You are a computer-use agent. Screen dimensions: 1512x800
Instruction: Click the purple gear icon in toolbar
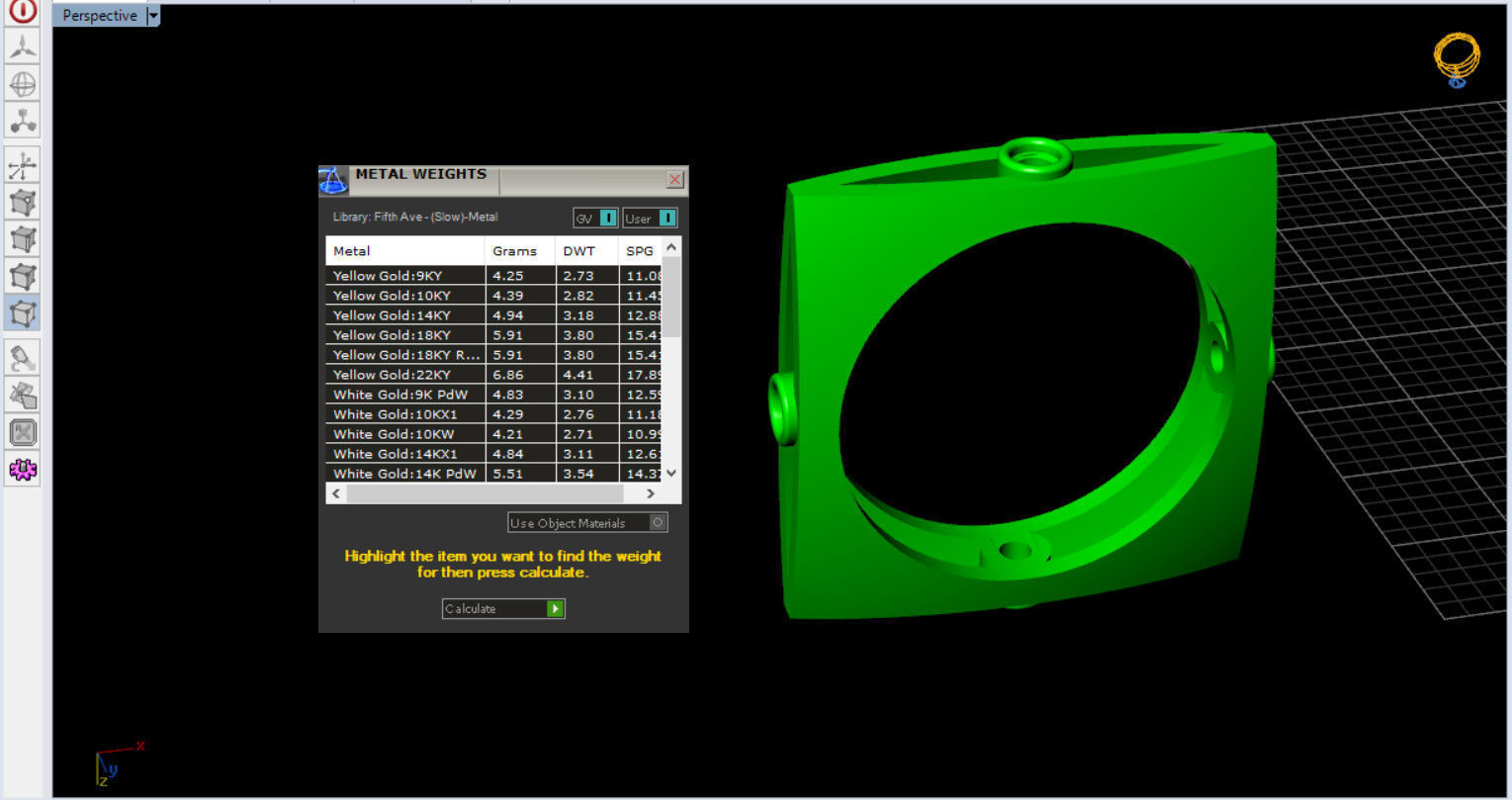coord(23,470)
